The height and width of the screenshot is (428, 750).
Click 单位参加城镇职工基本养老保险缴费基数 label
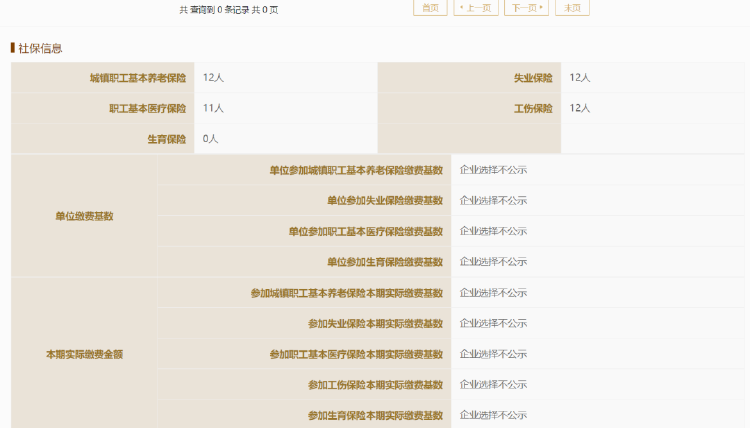[x=355, y=170]
